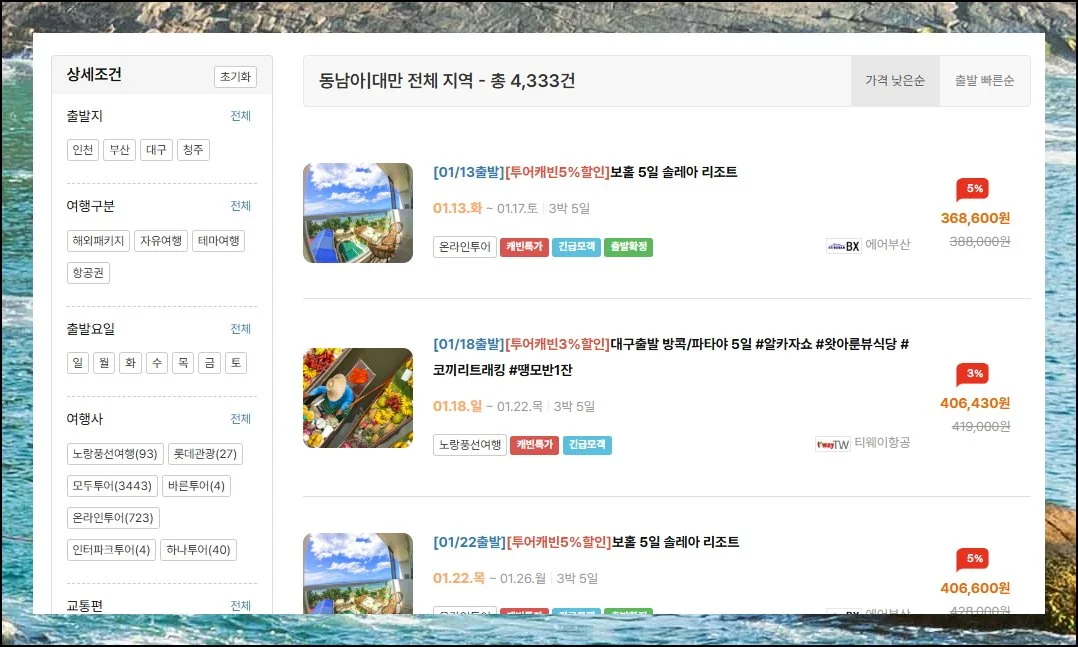
Task: Click the green 출발확정 tag on first listing
Action: (x=628, y=246)
